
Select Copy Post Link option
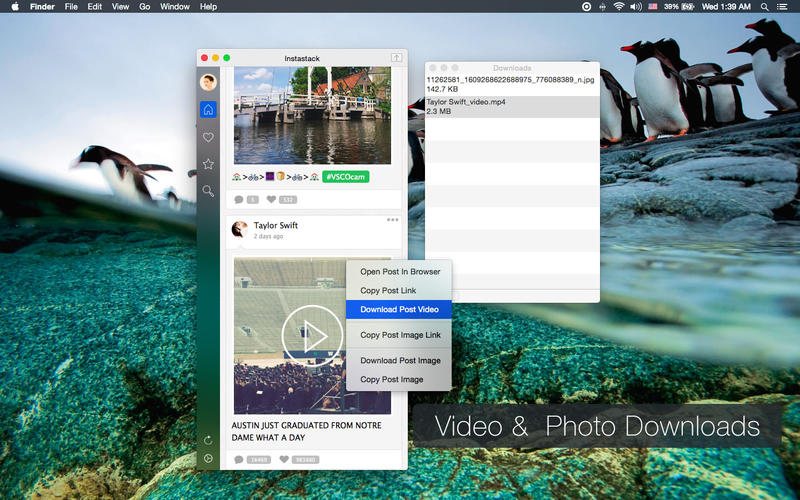[388, 291]
